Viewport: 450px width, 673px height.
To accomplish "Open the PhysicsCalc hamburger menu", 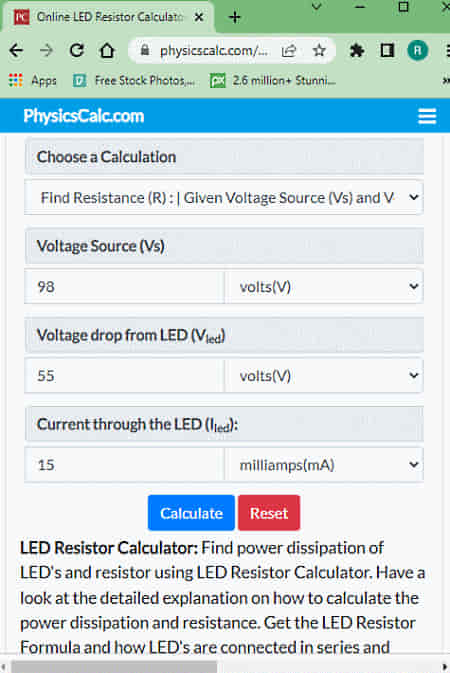I will tap(427, 116).
